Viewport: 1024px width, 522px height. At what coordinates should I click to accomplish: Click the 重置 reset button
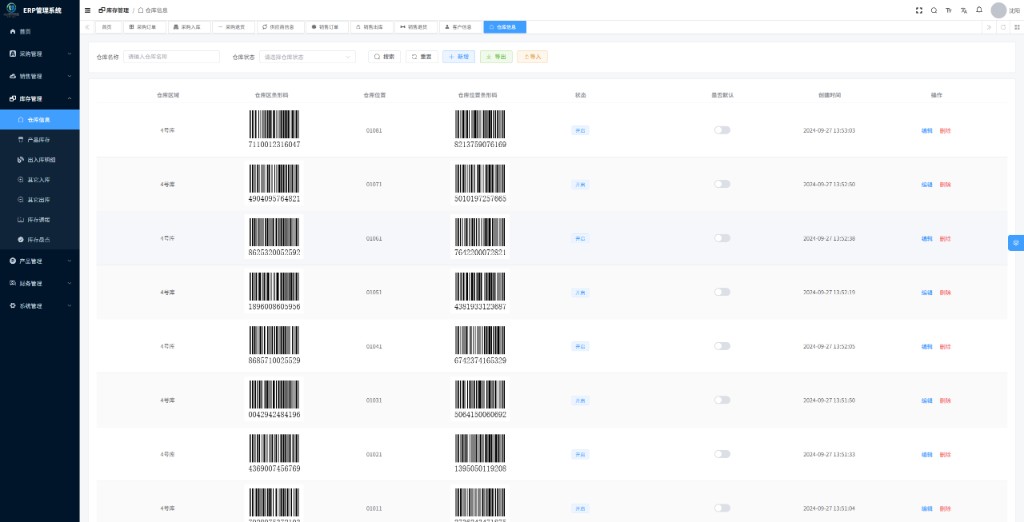point(422,57)
